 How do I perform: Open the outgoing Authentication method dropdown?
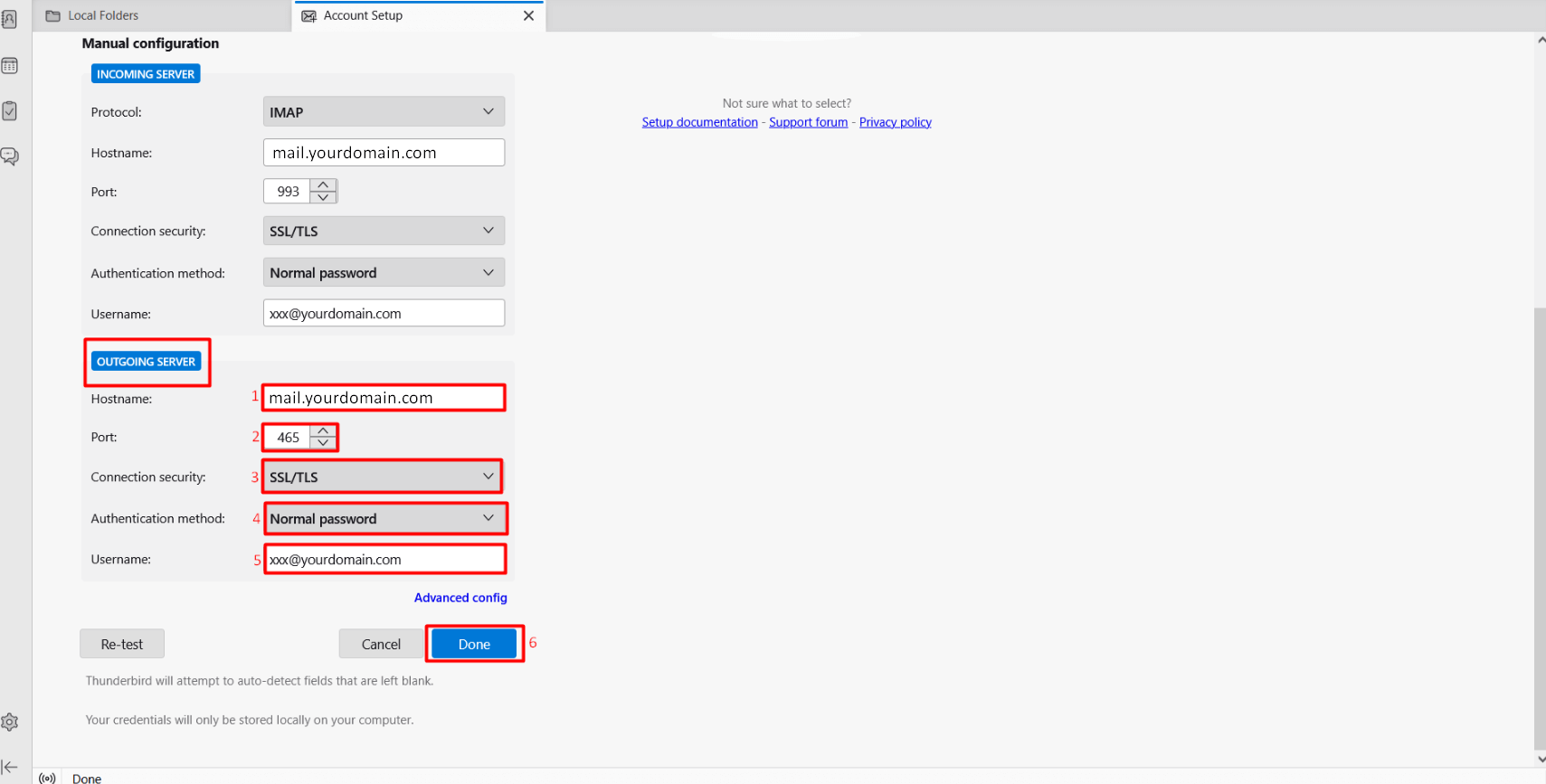(x=384, y=519)
